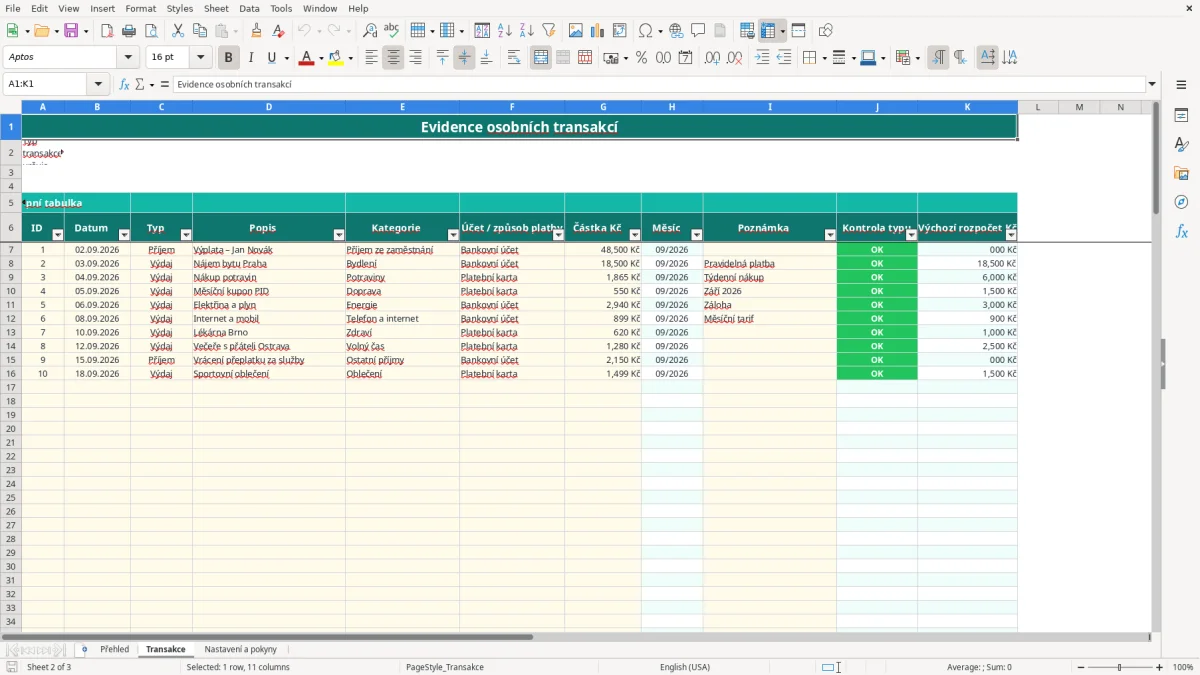Adjust the zoom slider in the status bar
The height and width of the screenshot is (675, 1200).
tap(1119, 667)
